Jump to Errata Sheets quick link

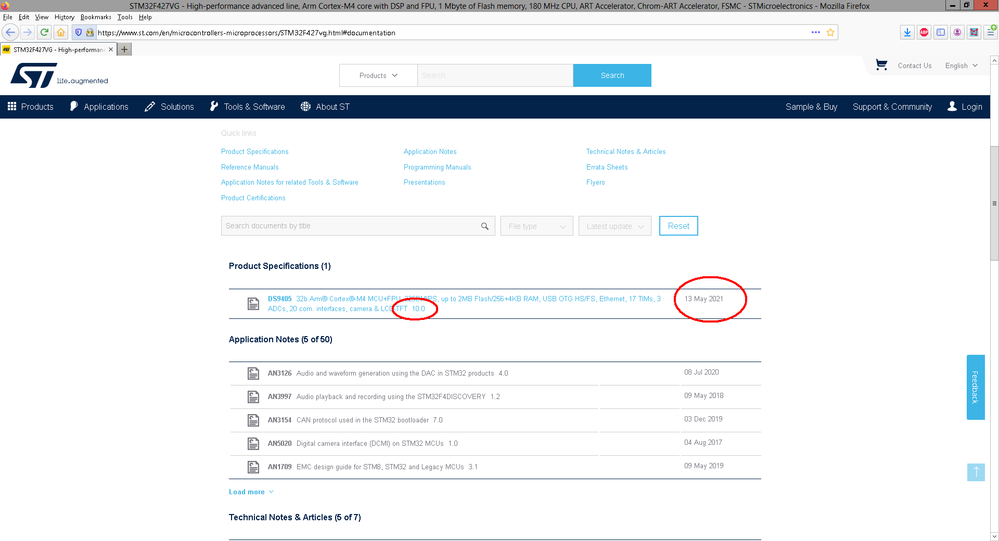(x=607, y=168)
